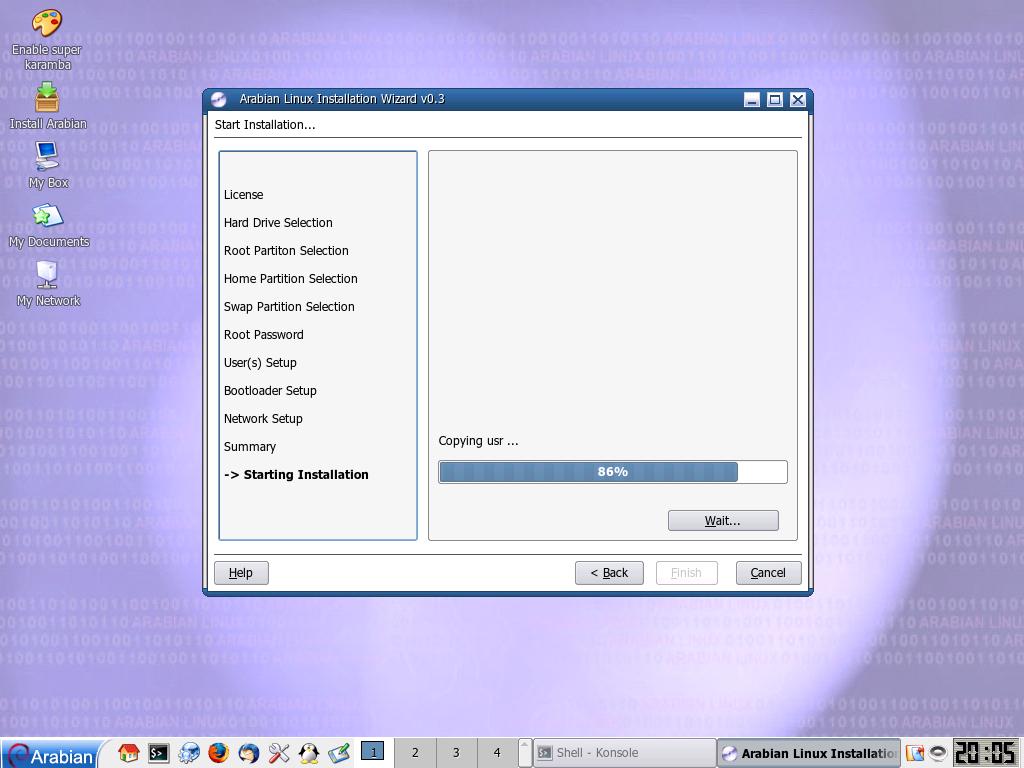
Task: Select Network Setup step
Action: (263, 419)
